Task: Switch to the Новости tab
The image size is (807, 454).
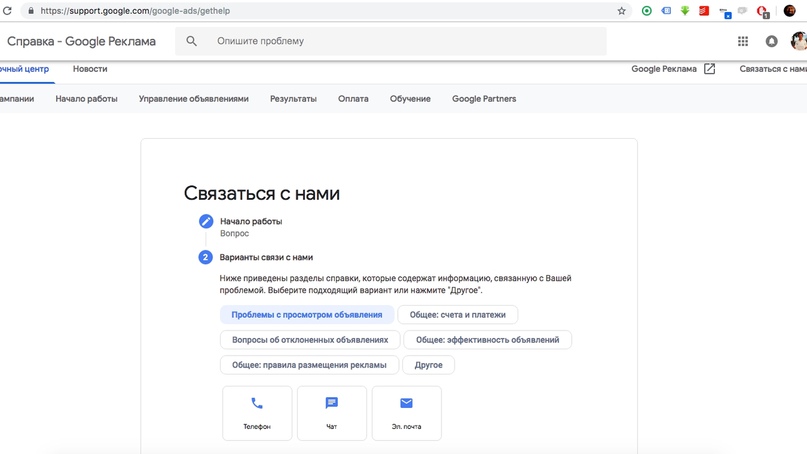Action: click(x=90, y=69)
